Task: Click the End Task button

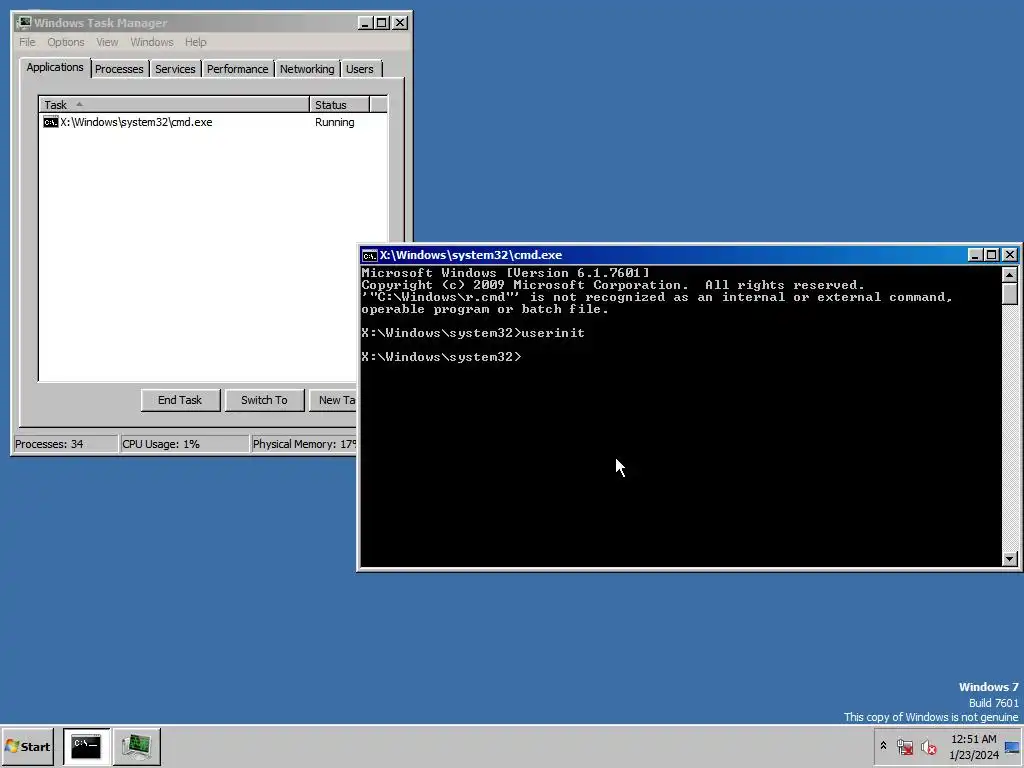Action: click(x=180, y=400)
